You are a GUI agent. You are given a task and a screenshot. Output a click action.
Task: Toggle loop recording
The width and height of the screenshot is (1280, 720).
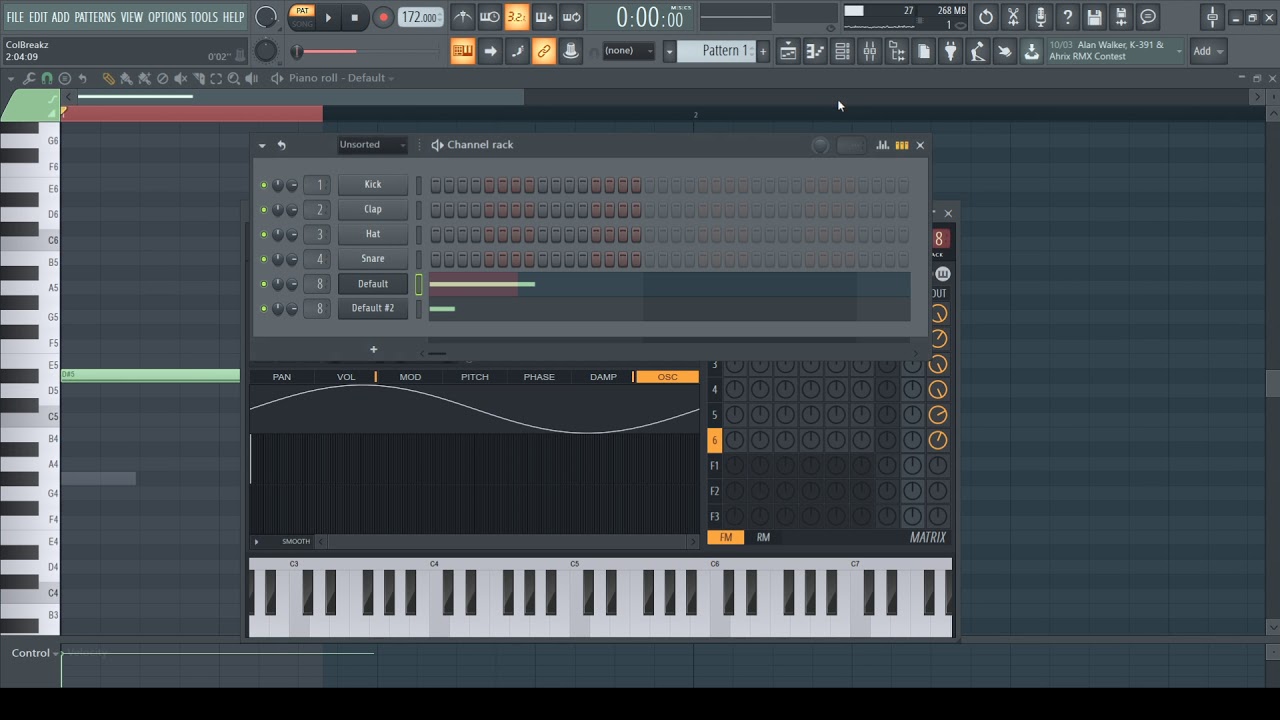pos(571,17)
